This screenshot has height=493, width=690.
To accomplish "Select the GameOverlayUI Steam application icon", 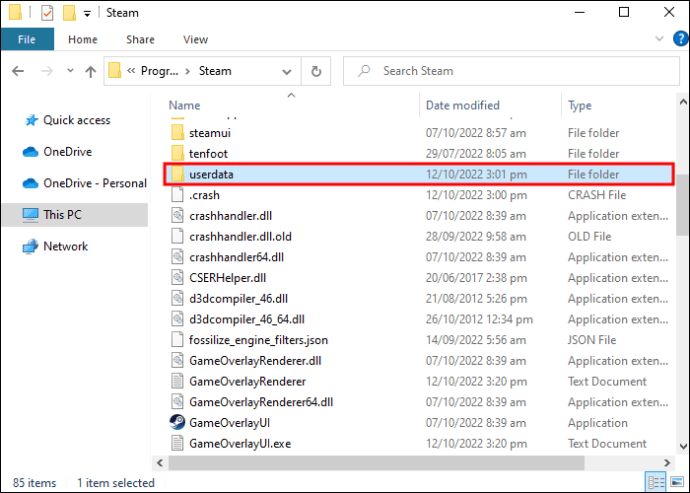I will (177, 422).
